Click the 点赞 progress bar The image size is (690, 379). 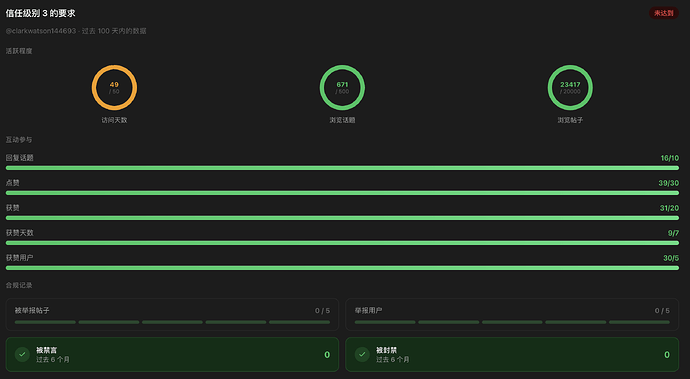point(342,193)
